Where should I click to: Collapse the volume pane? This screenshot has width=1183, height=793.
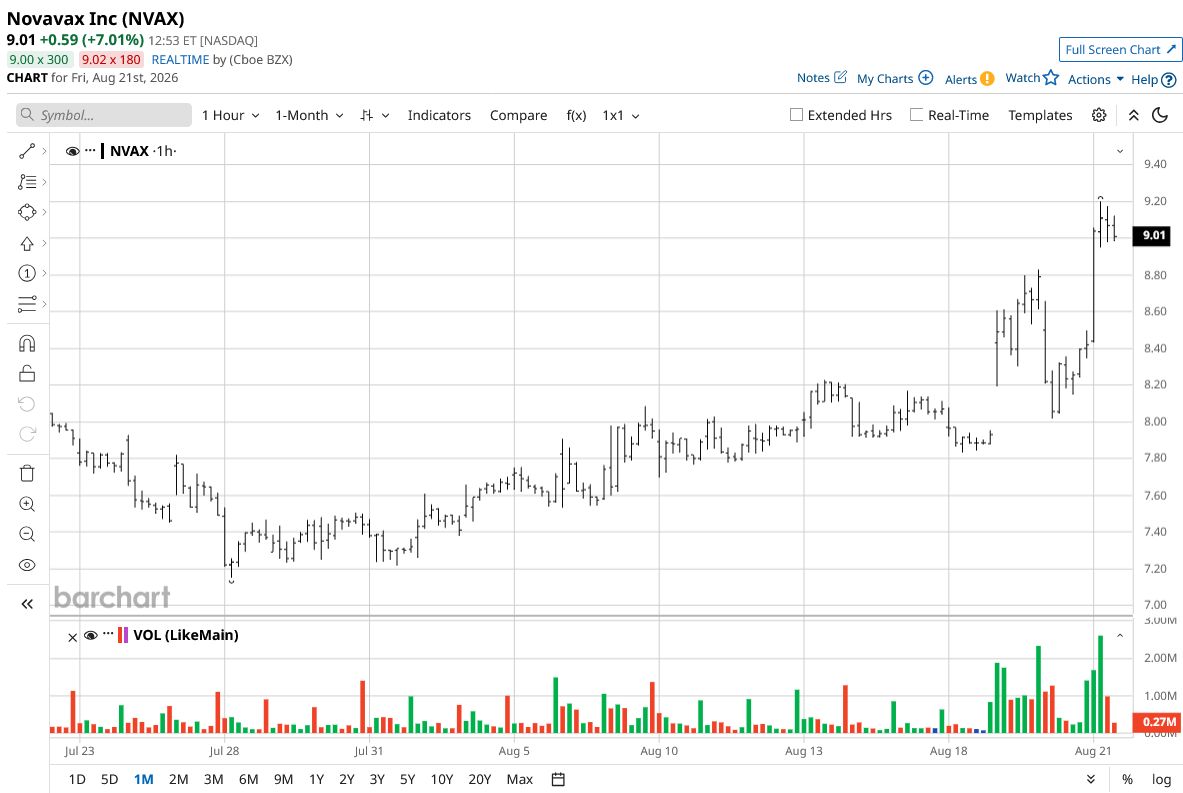(x=1120, y=636)
